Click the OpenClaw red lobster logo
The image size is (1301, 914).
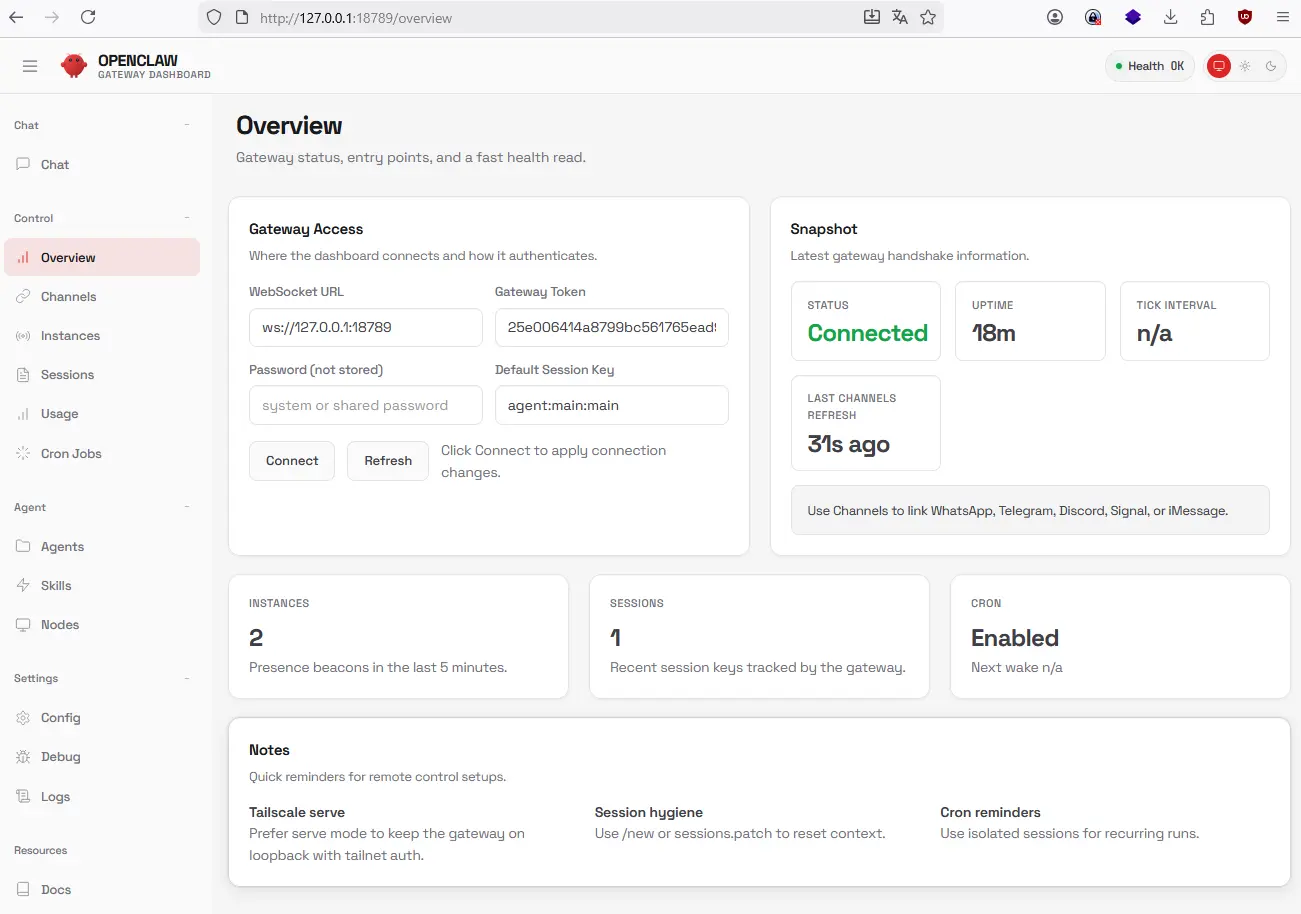74,66
